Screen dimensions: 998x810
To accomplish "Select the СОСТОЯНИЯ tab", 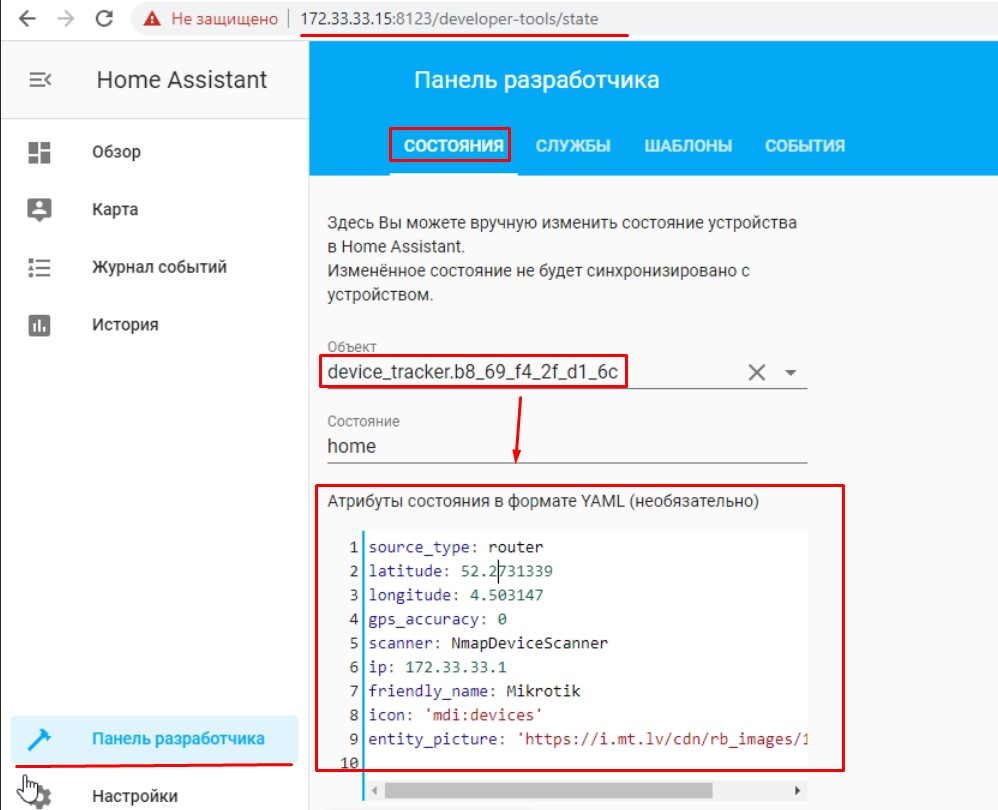I will pos(453,146).
